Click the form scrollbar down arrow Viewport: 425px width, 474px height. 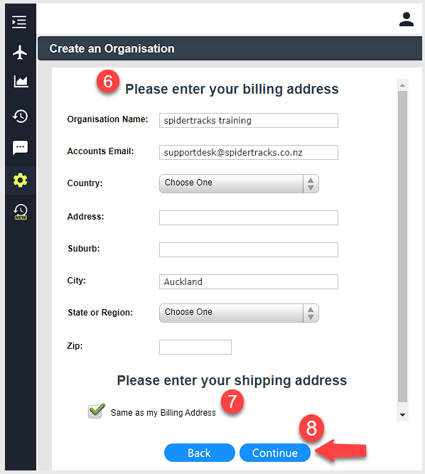click(402, 415)
